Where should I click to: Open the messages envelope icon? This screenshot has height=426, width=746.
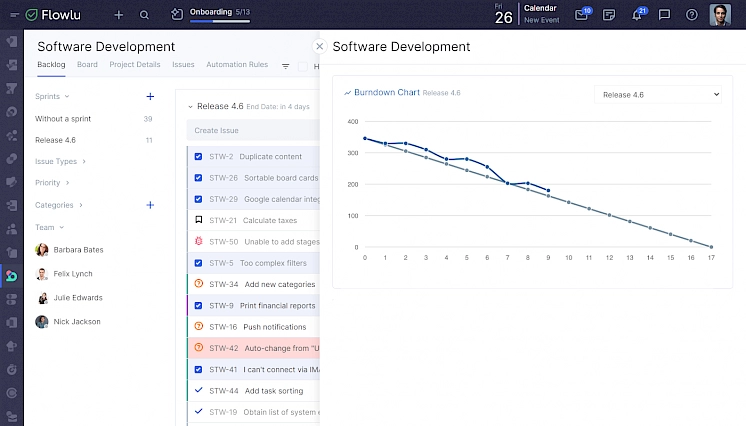pyautogui.click(x=582, y=15)
